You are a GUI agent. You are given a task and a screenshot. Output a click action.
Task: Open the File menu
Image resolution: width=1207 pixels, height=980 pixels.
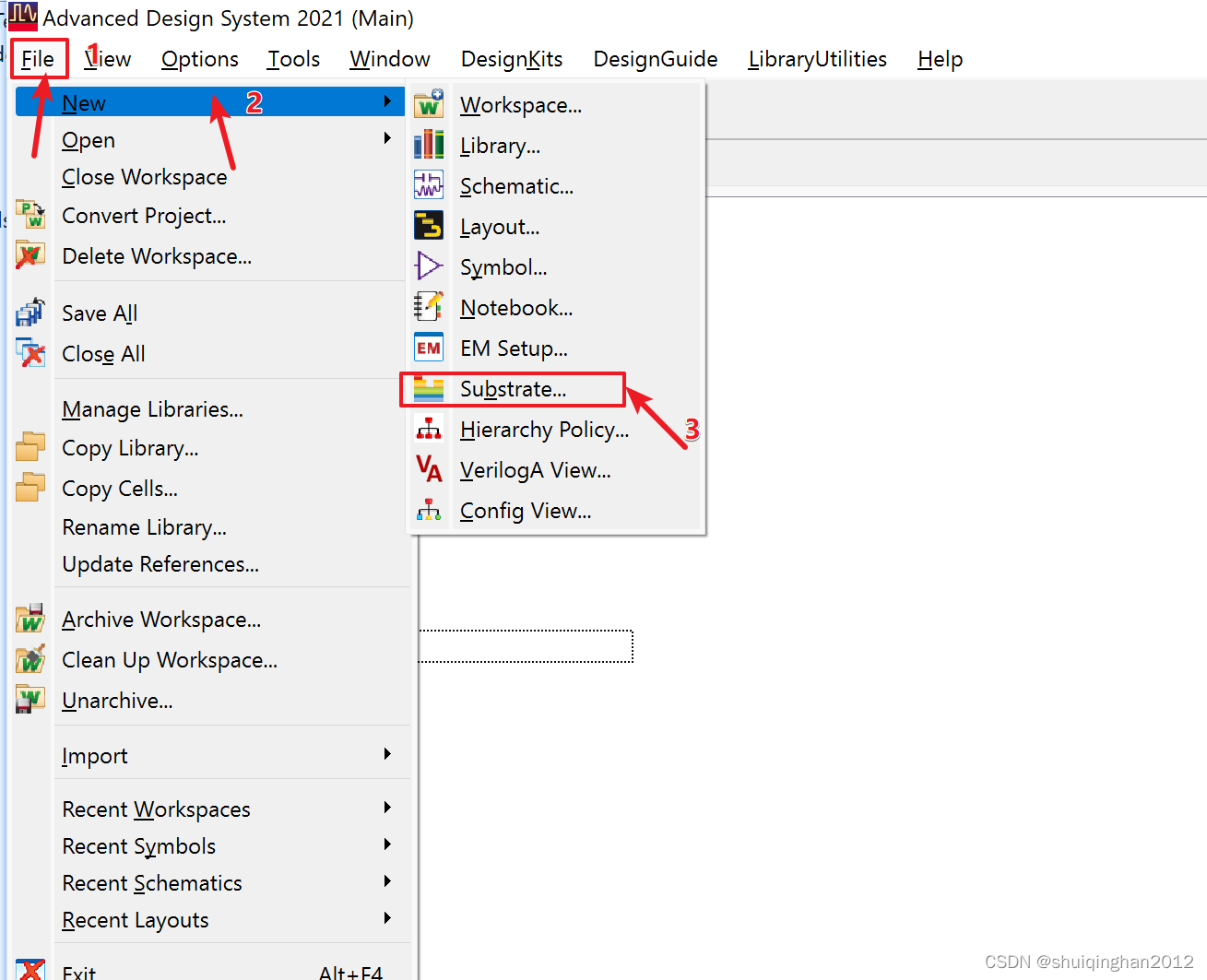[x=38, y=59]
